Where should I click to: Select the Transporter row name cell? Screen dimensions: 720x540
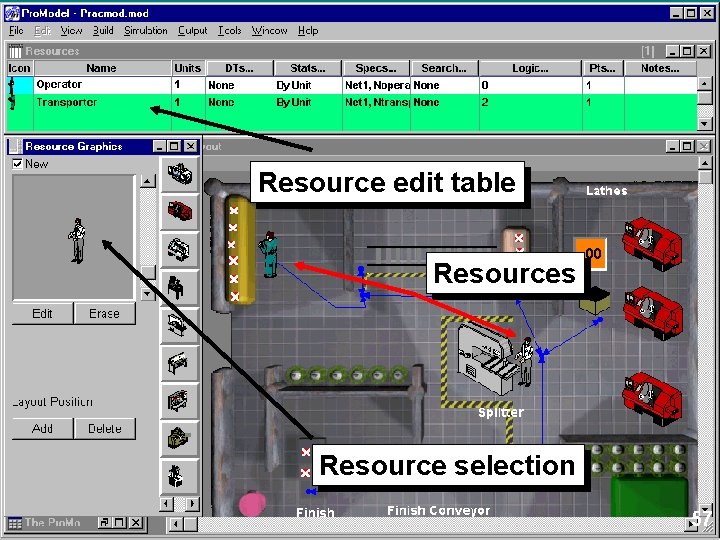point(102,102)
